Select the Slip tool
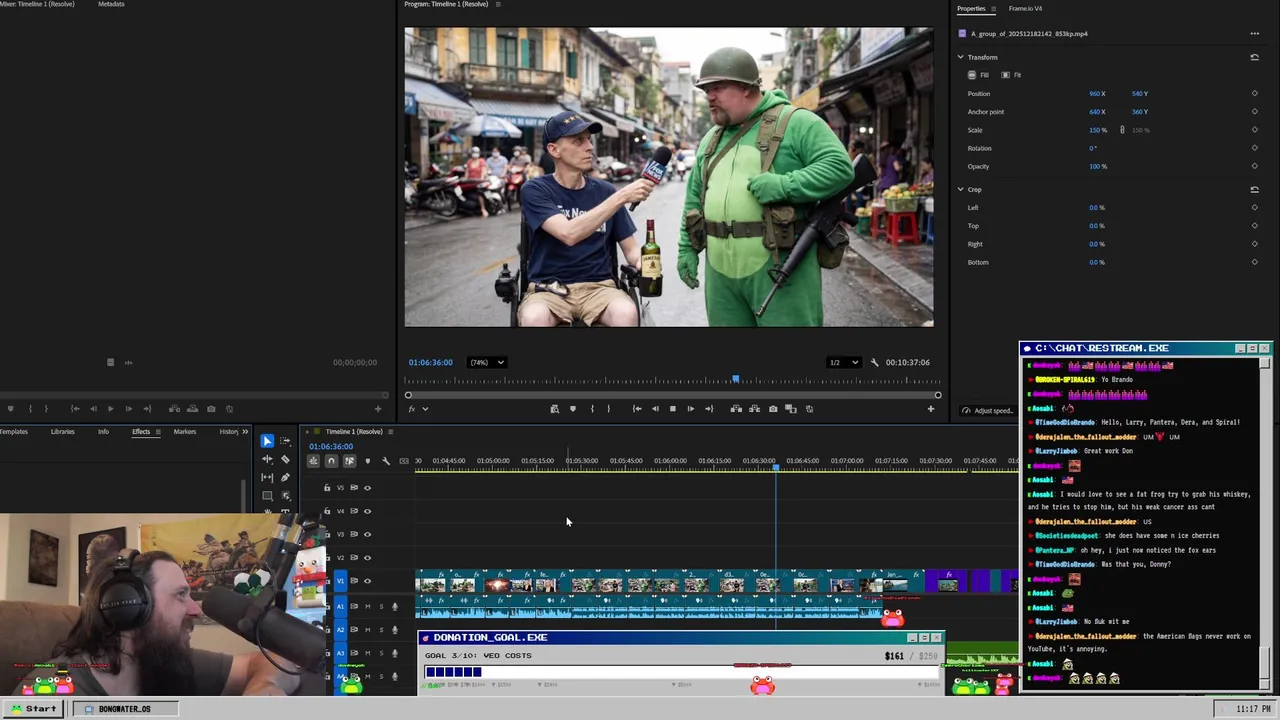The height and width of the screenshot is (720, 1280). click(x=267, y=477)
